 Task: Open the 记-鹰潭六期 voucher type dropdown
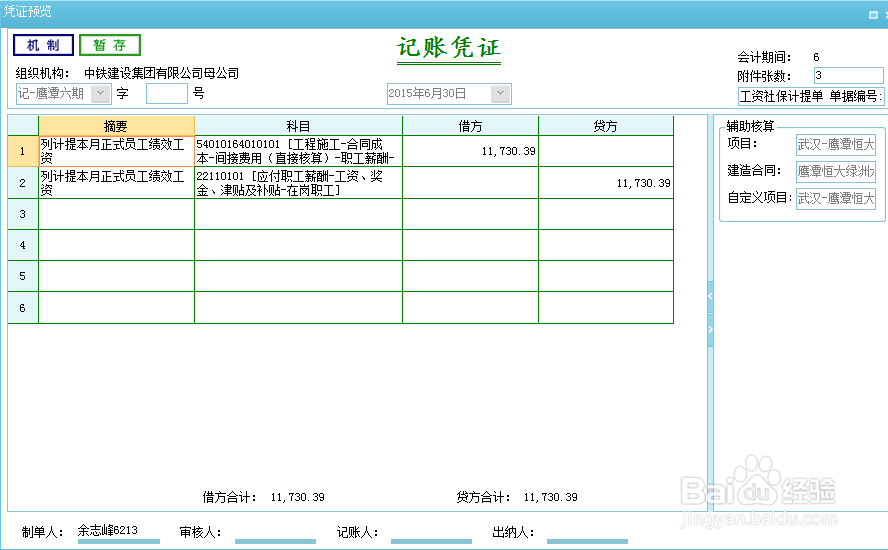point(100,93)
